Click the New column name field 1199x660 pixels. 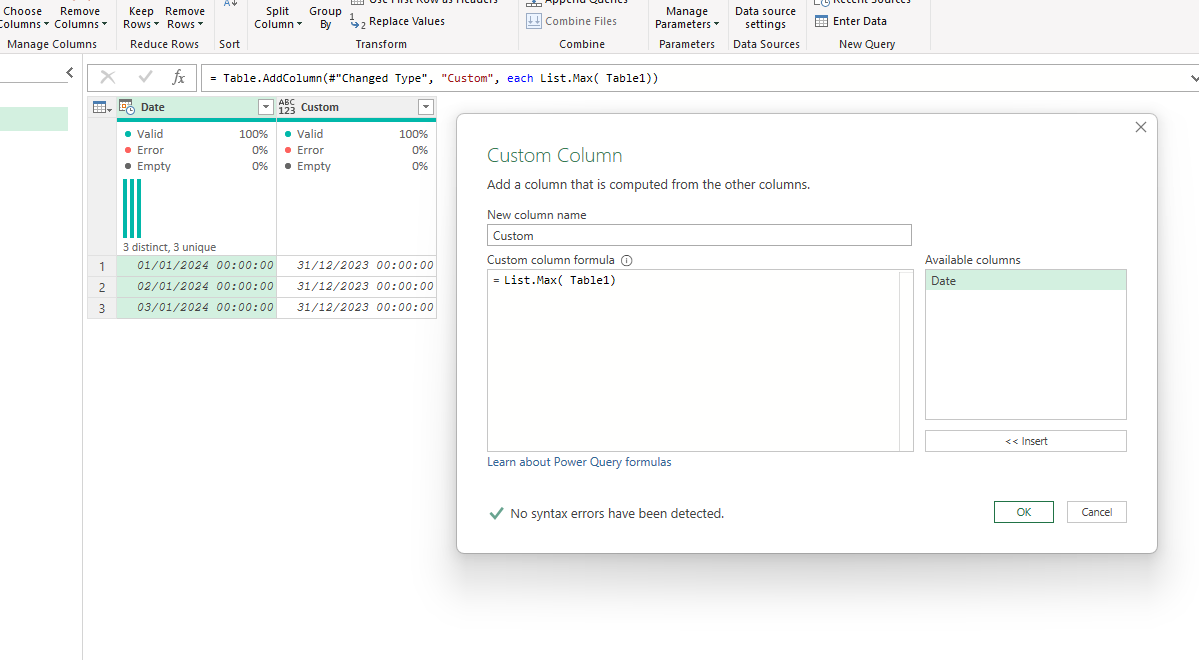click(699, 236)
